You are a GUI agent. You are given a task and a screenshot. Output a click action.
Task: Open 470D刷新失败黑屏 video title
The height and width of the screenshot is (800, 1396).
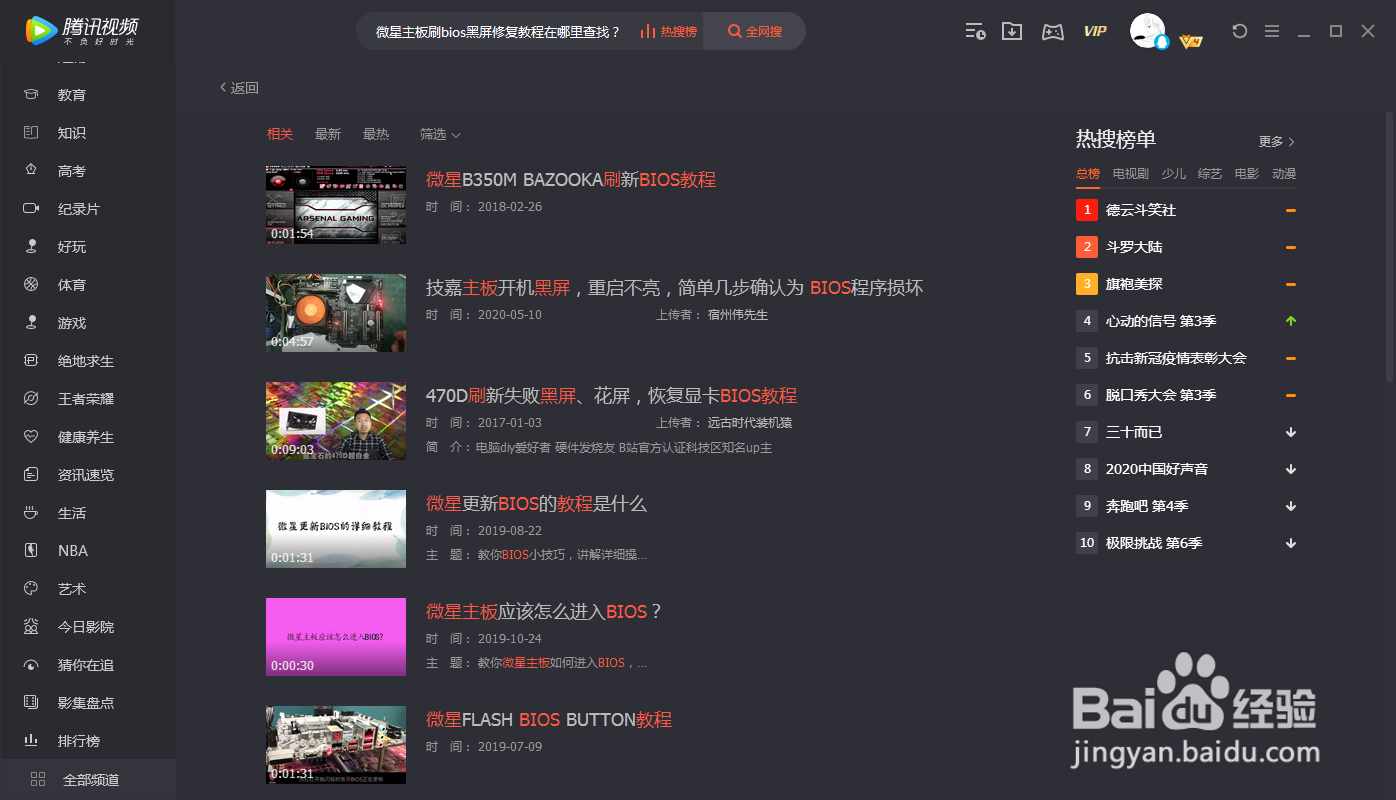(611, 396)
